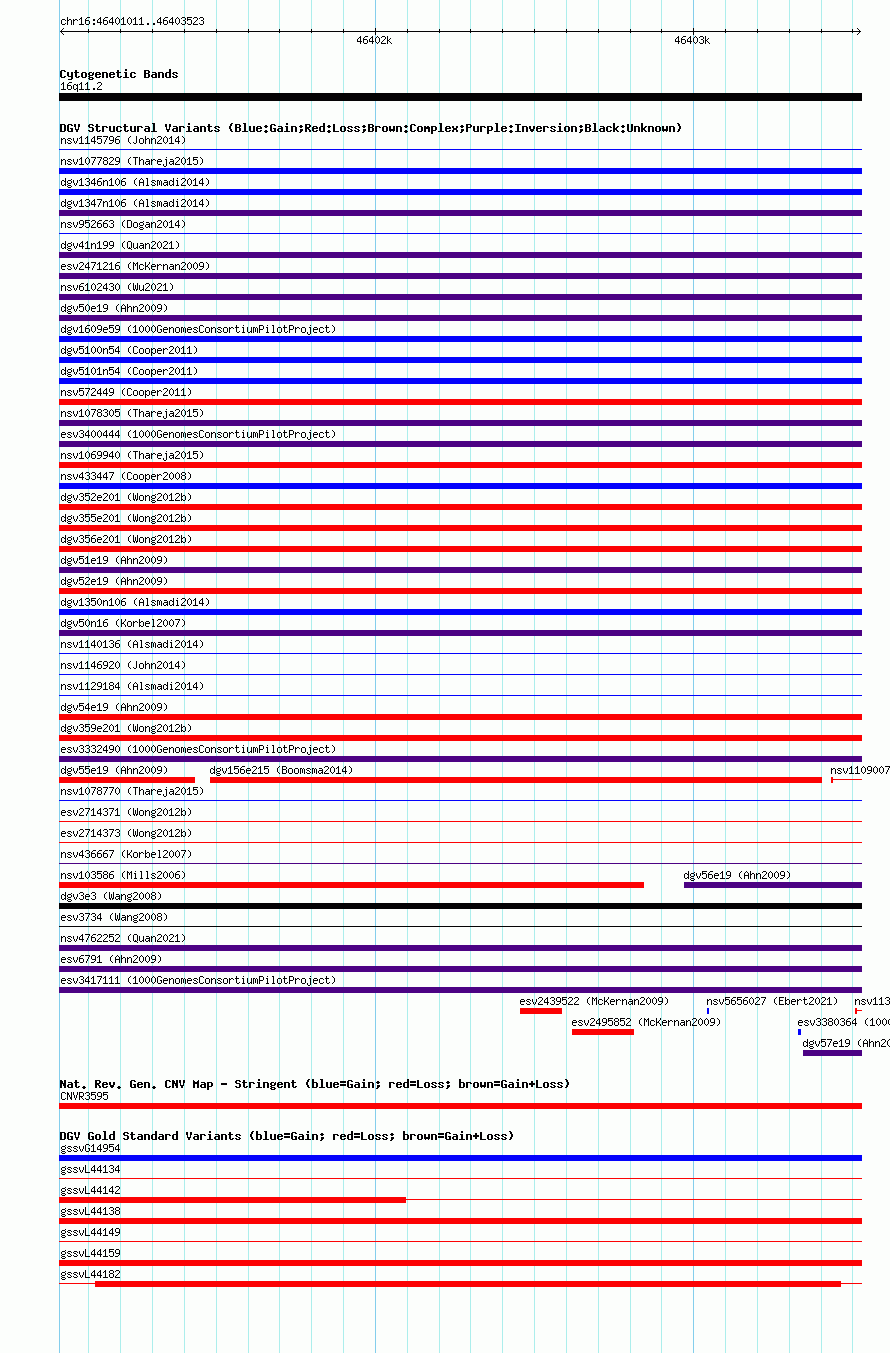Open gssvL44142 loss variant
The height and width of the screenshot is (1353, 890).
[233, 1200]
